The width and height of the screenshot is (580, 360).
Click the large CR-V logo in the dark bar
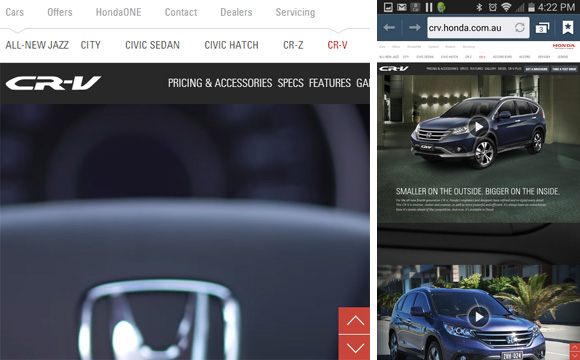pos(53,83)
